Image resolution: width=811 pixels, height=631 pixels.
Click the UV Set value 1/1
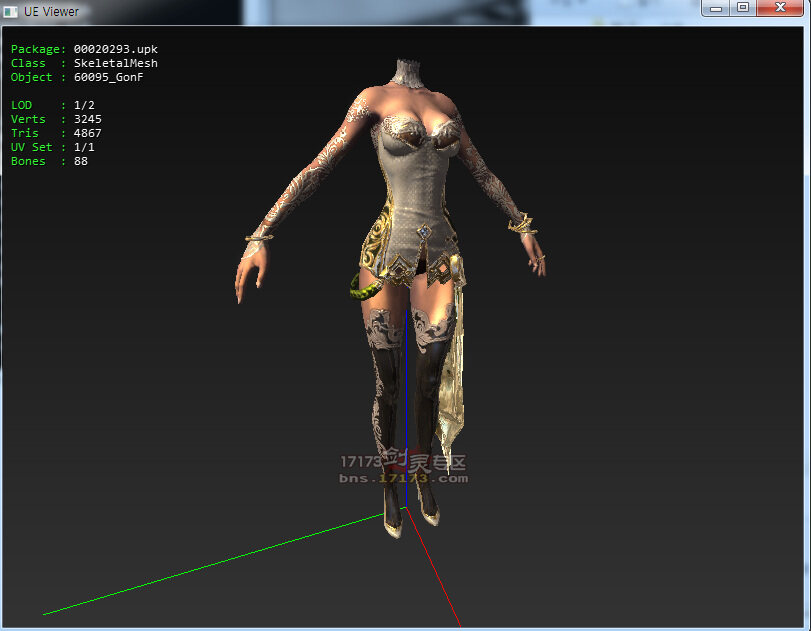[x=84, y=147]
